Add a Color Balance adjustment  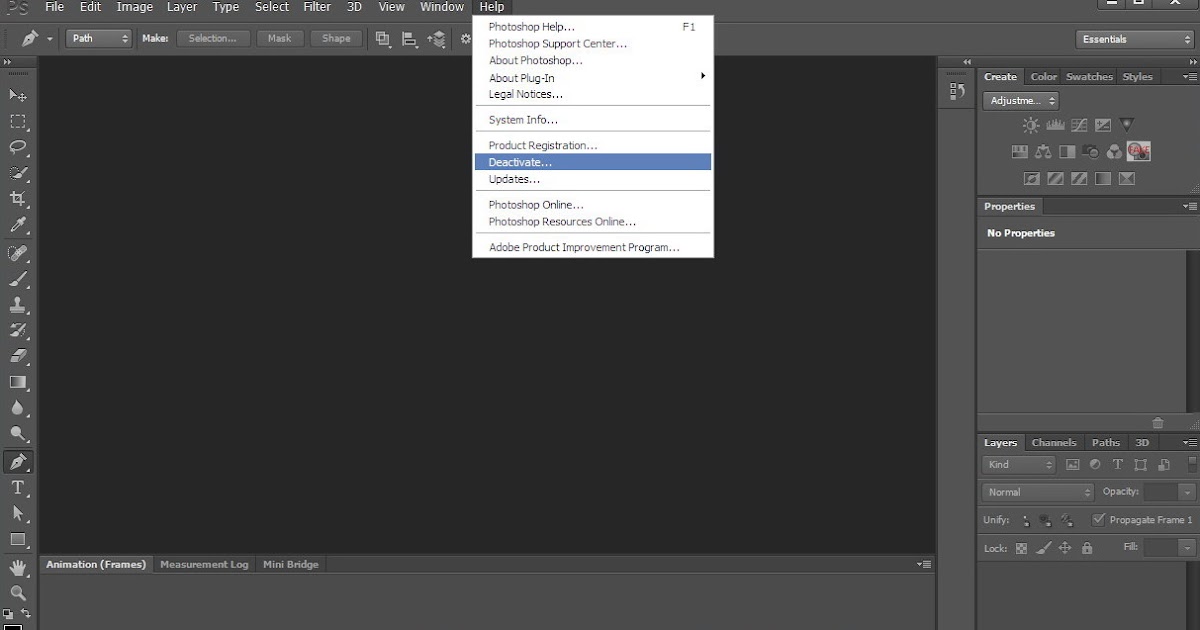1043,152
